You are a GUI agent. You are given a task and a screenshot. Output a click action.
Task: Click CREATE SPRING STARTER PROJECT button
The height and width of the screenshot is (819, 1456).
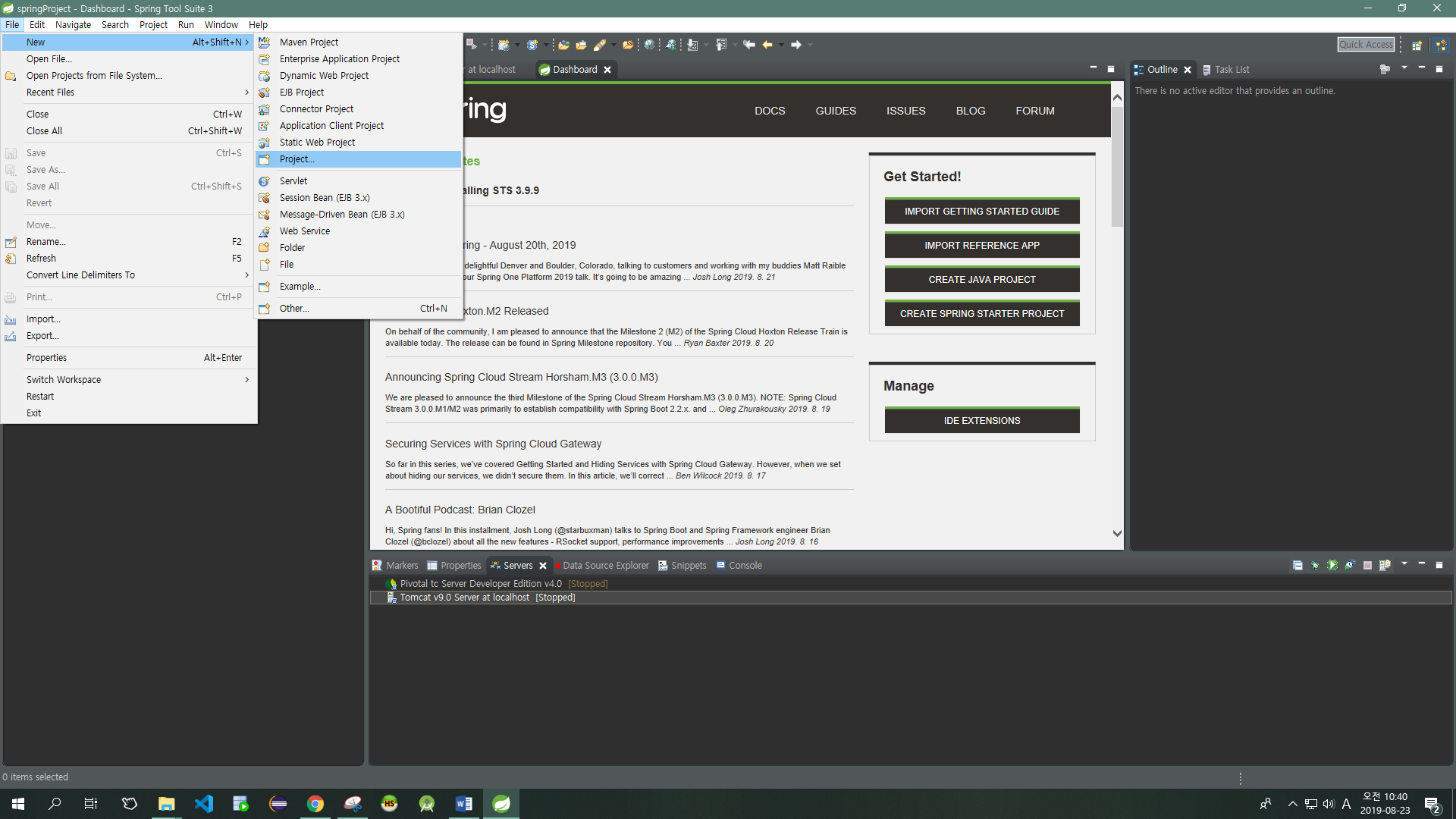click(x=981, y=314)
